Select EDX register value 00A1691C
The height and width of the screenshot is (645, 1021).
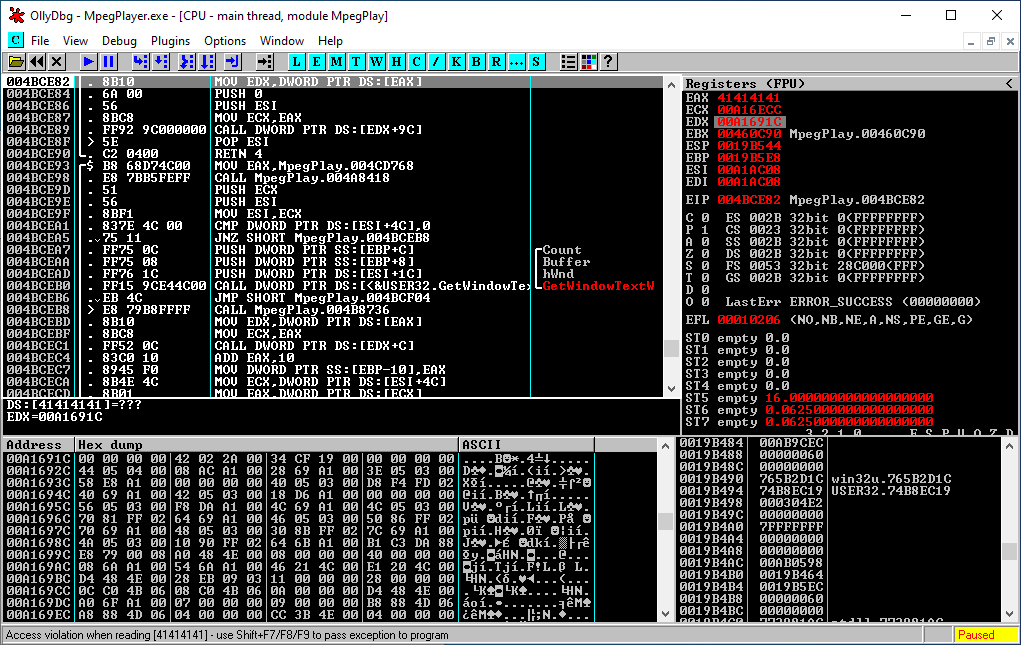749,122
